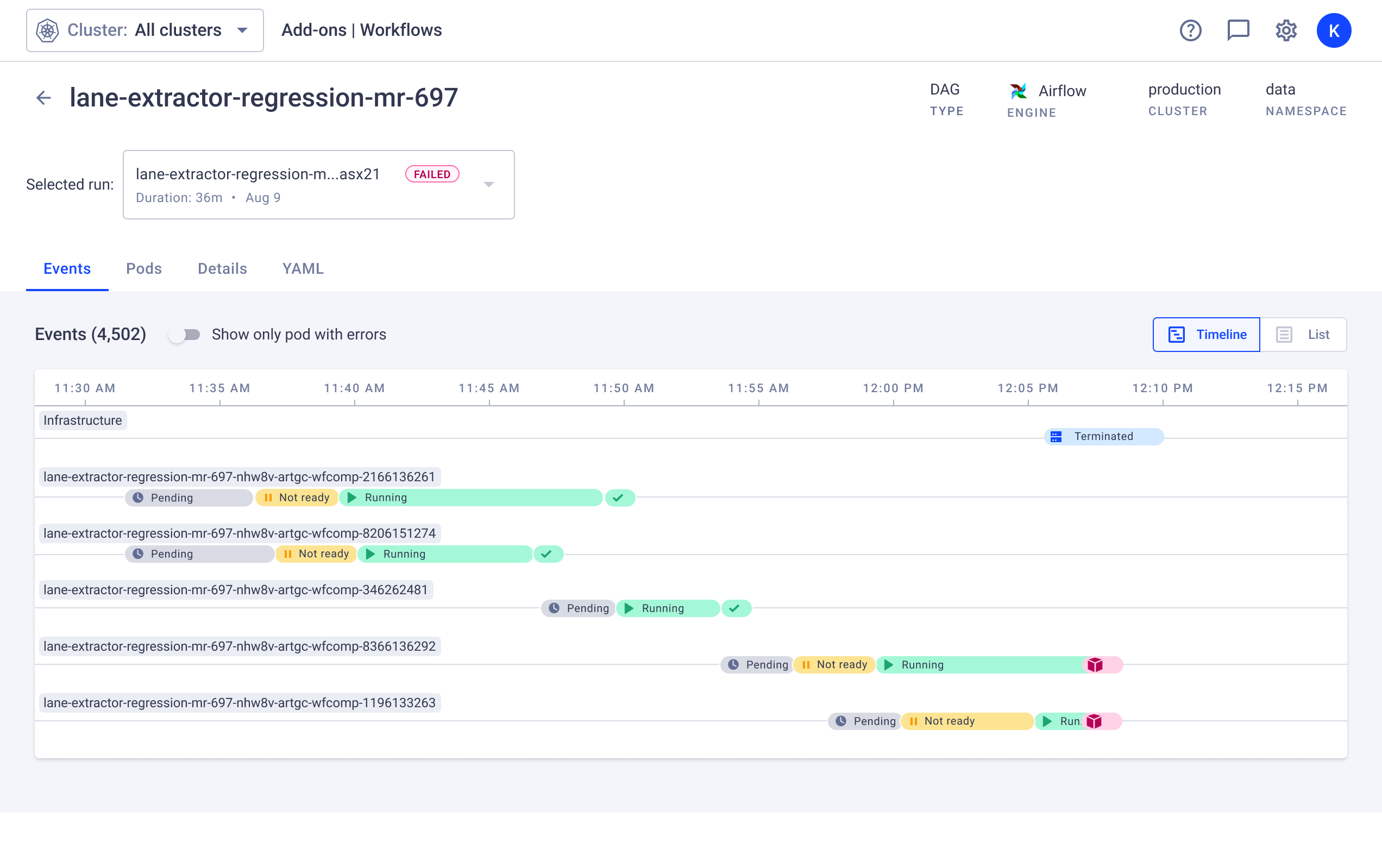Click the 12:00 PM timeline label
The image size is (1382, 868).
pyautogui.click(x=893, y=388)
